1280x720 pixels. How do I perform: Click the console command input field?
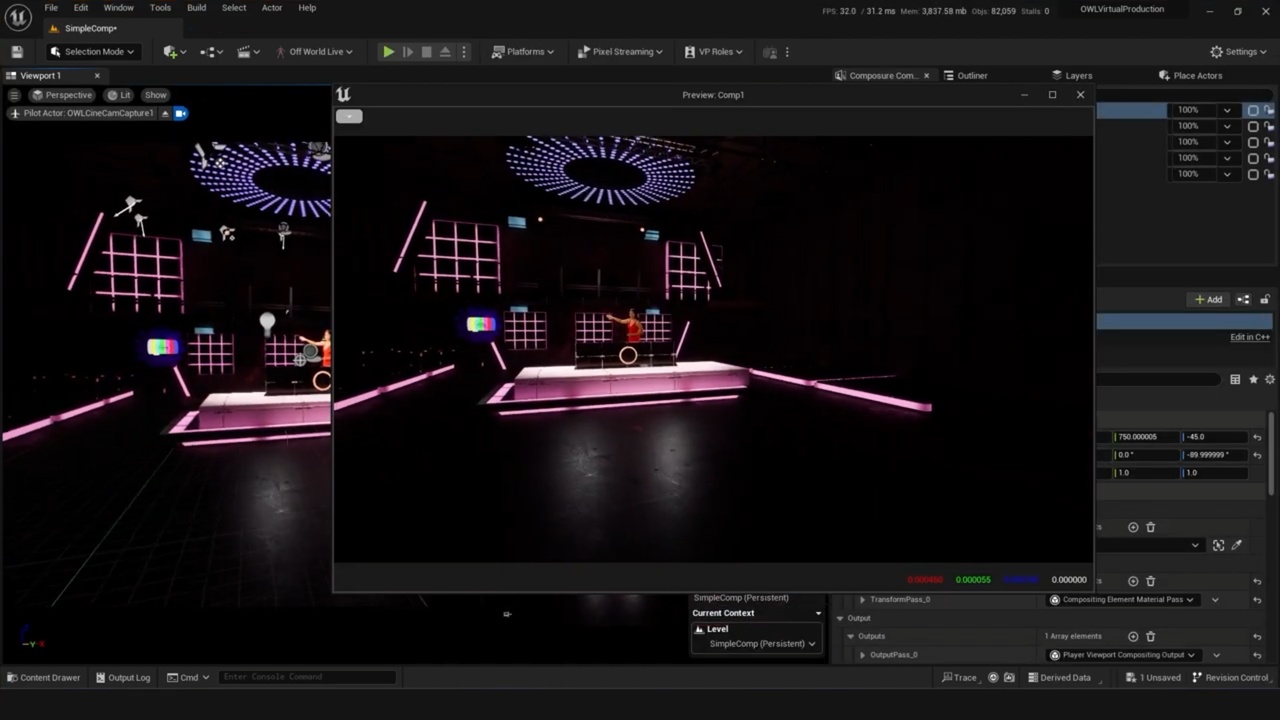coord(307,677)
